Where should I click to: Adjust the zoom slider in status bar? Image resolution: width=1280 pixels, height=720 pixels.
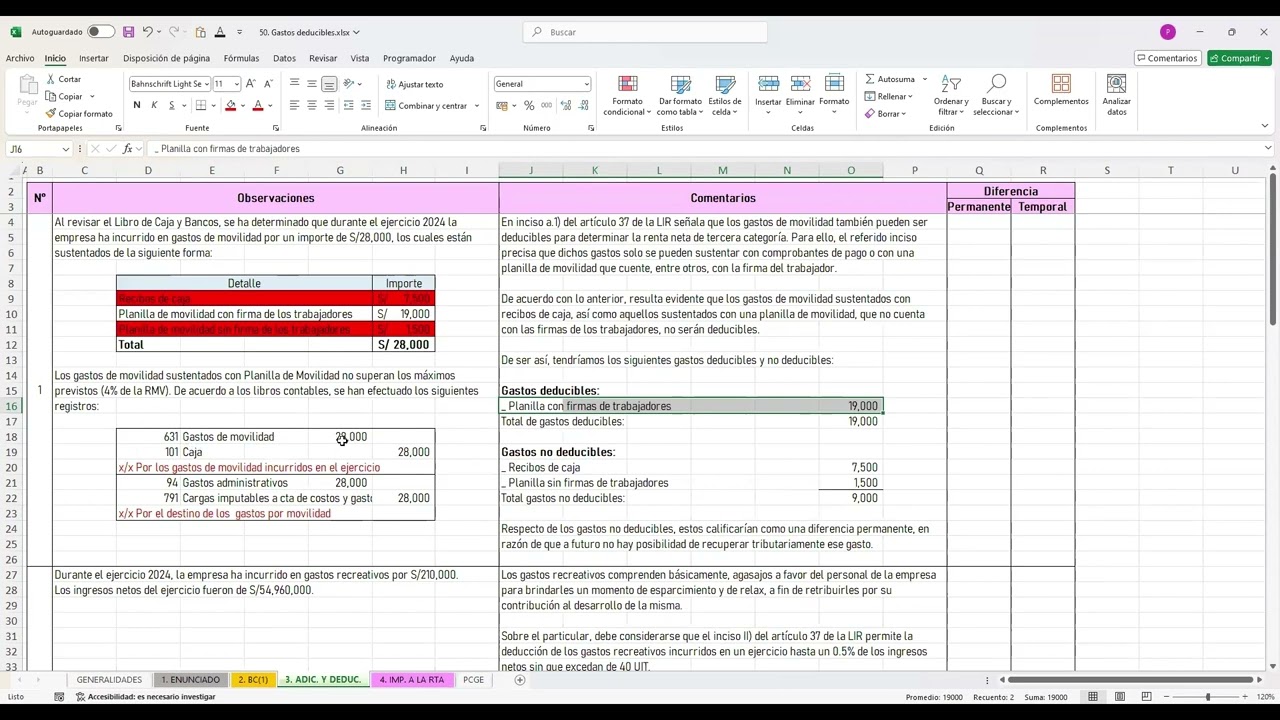pos(1207,697)
